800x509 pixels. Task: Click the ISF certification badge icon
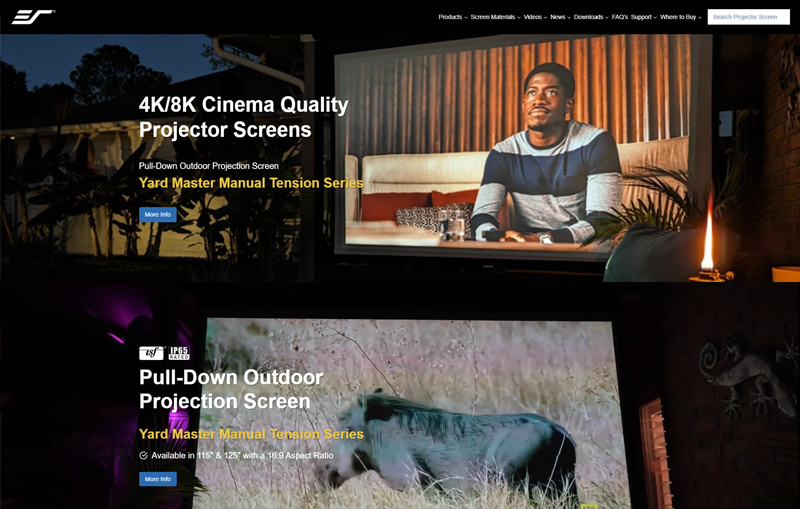[151, 353]
